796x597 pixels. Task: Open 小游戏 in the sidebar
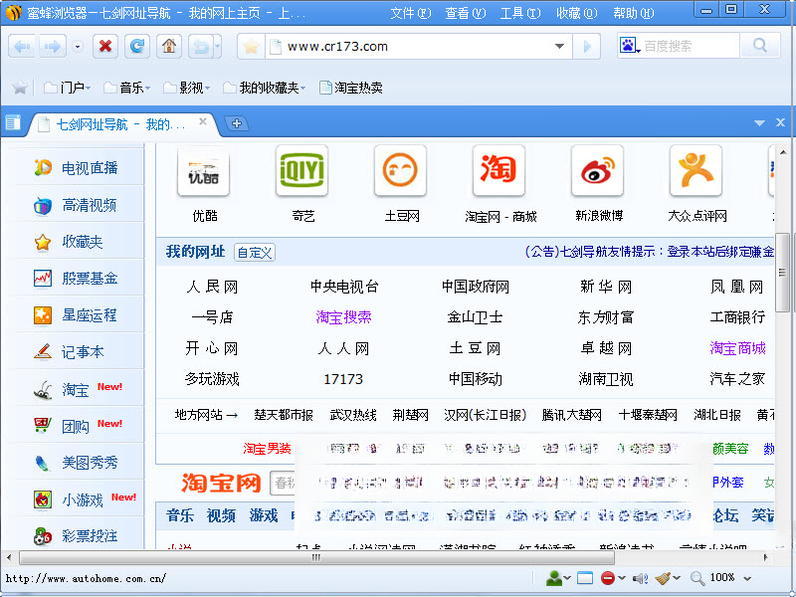[x=76, y=500]
